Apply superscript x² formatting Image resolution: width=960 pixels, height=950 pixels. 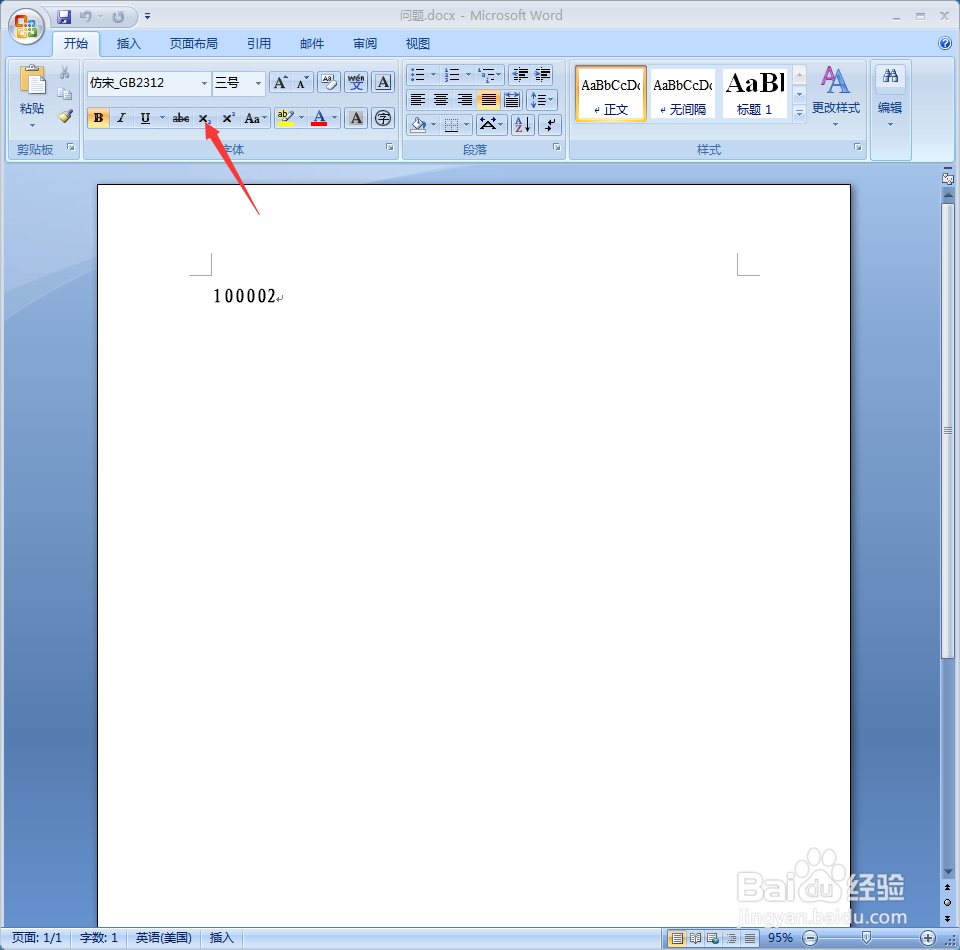point(228,118)
